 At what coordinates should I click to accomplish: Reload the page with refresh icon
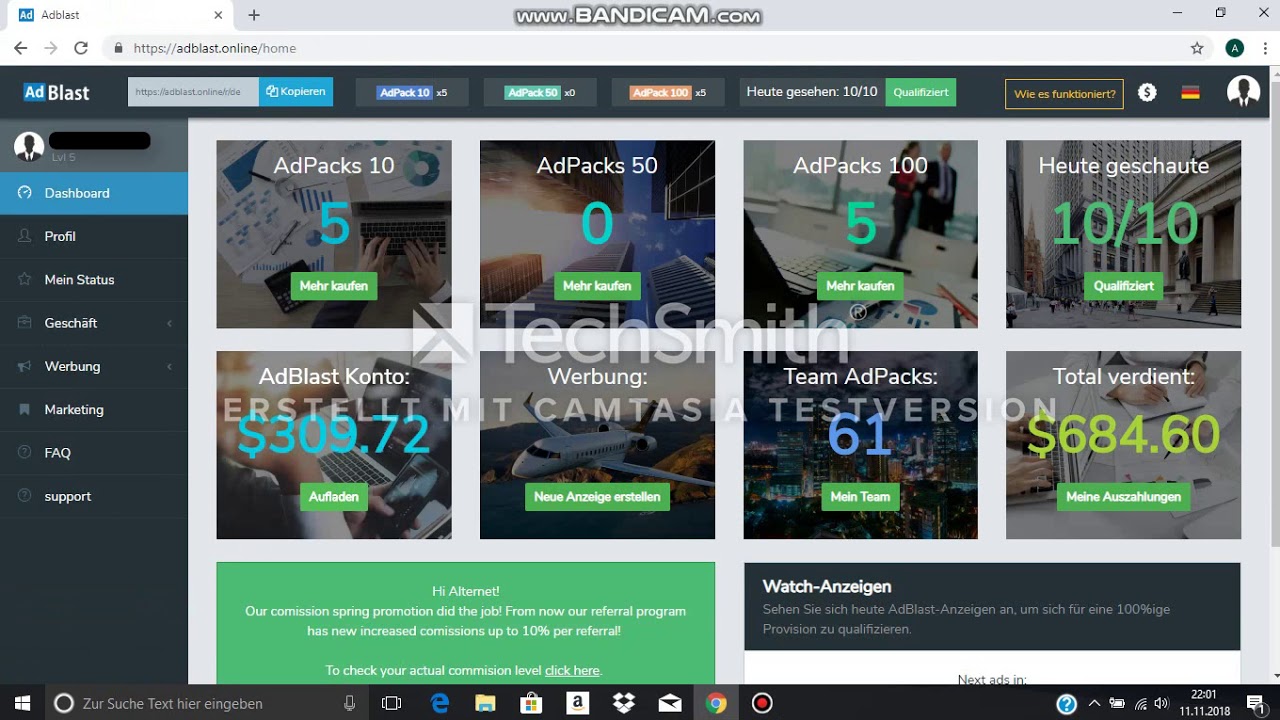[81, 48]
